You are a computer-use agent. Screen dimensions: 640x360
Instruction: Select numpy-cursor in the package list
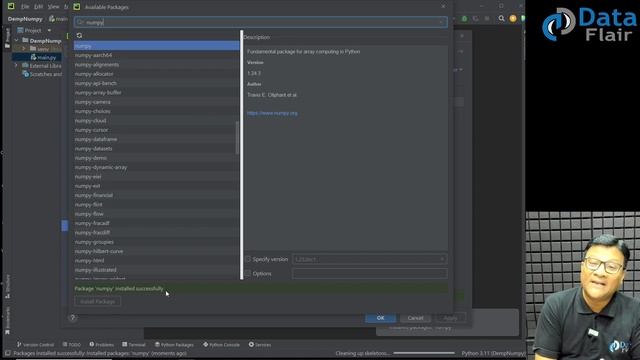156,130
